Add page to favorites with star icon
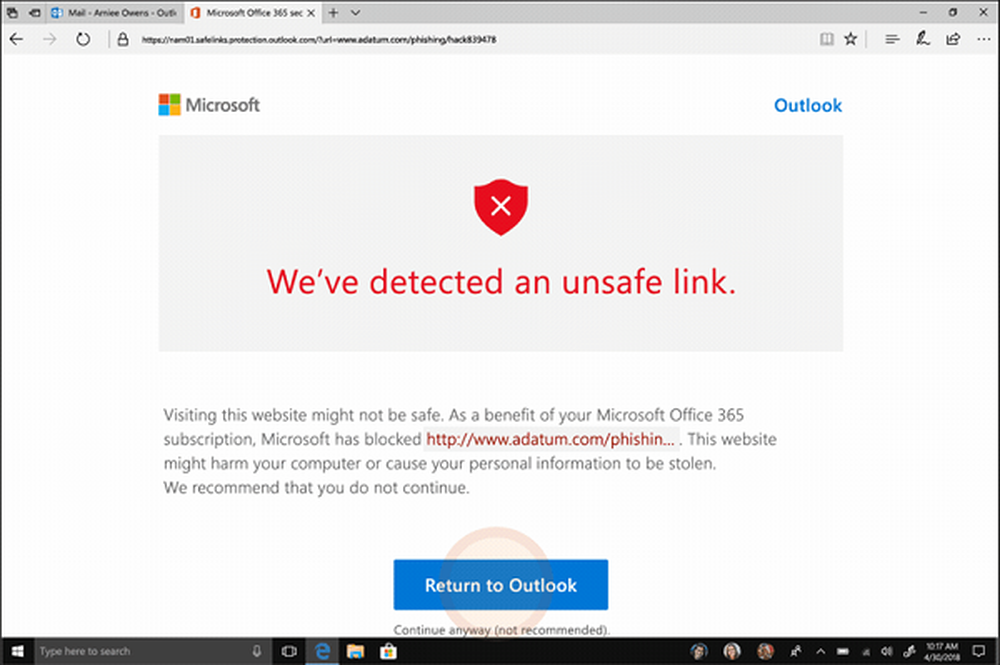The image size is (1000, 665). pyautogui.click(x=851, y=39)
